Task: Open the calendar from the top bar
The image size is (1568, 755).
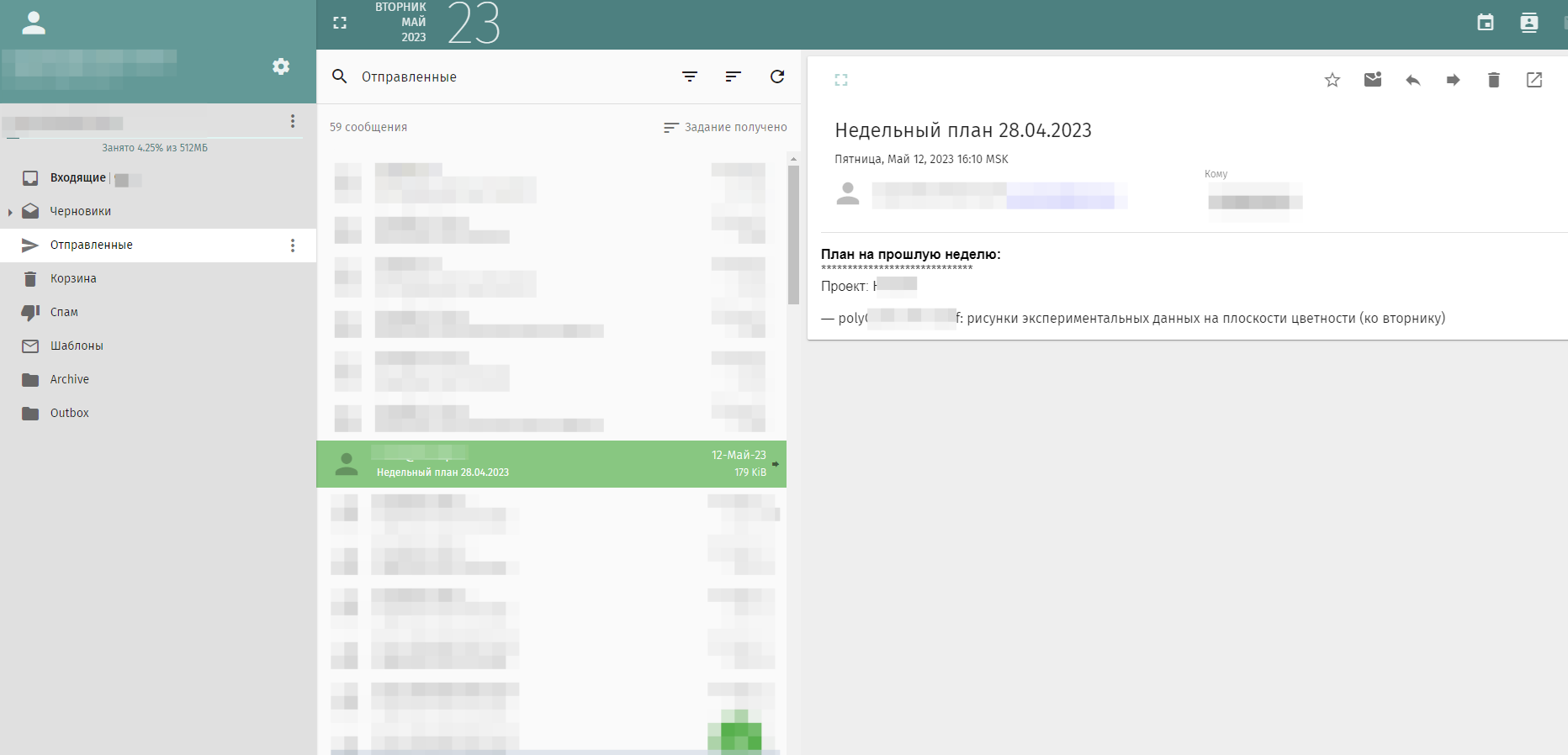Action: [1486, 23]
